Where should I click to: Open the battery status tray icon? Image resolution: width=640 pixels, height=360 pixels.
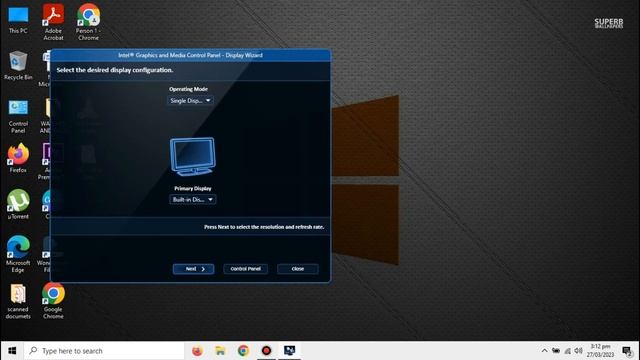556,351
